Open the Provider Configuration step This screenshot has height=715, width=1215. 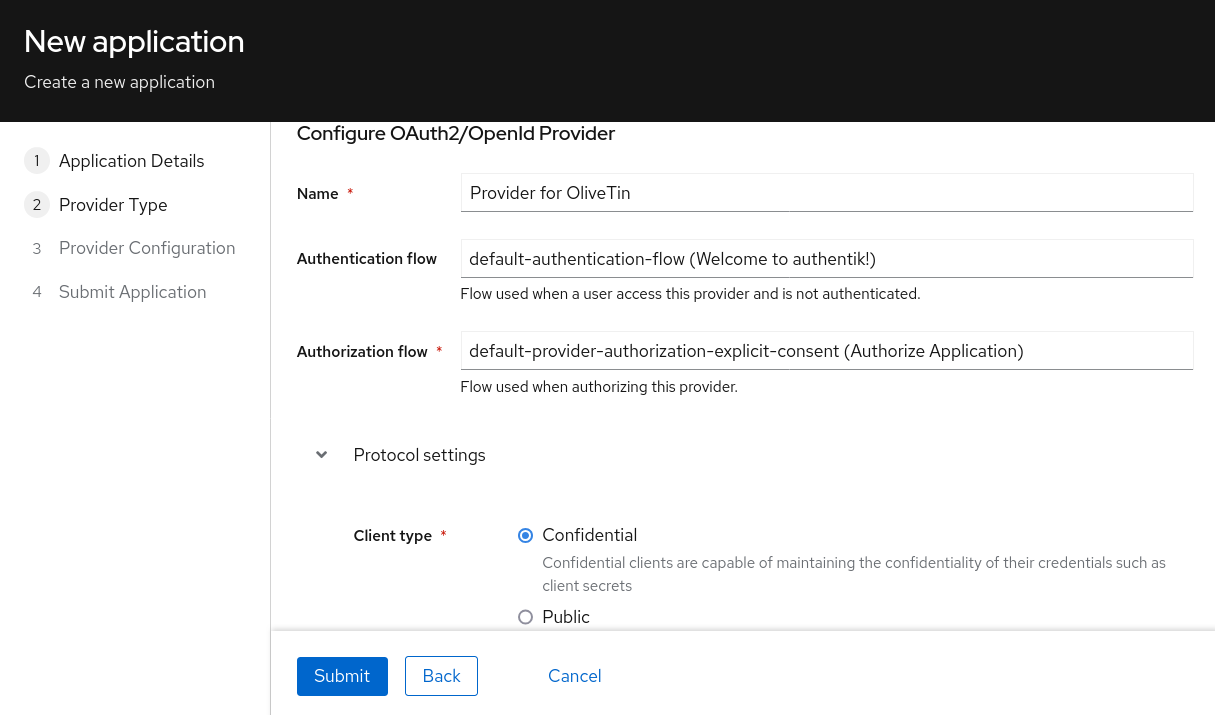point(147,248)
